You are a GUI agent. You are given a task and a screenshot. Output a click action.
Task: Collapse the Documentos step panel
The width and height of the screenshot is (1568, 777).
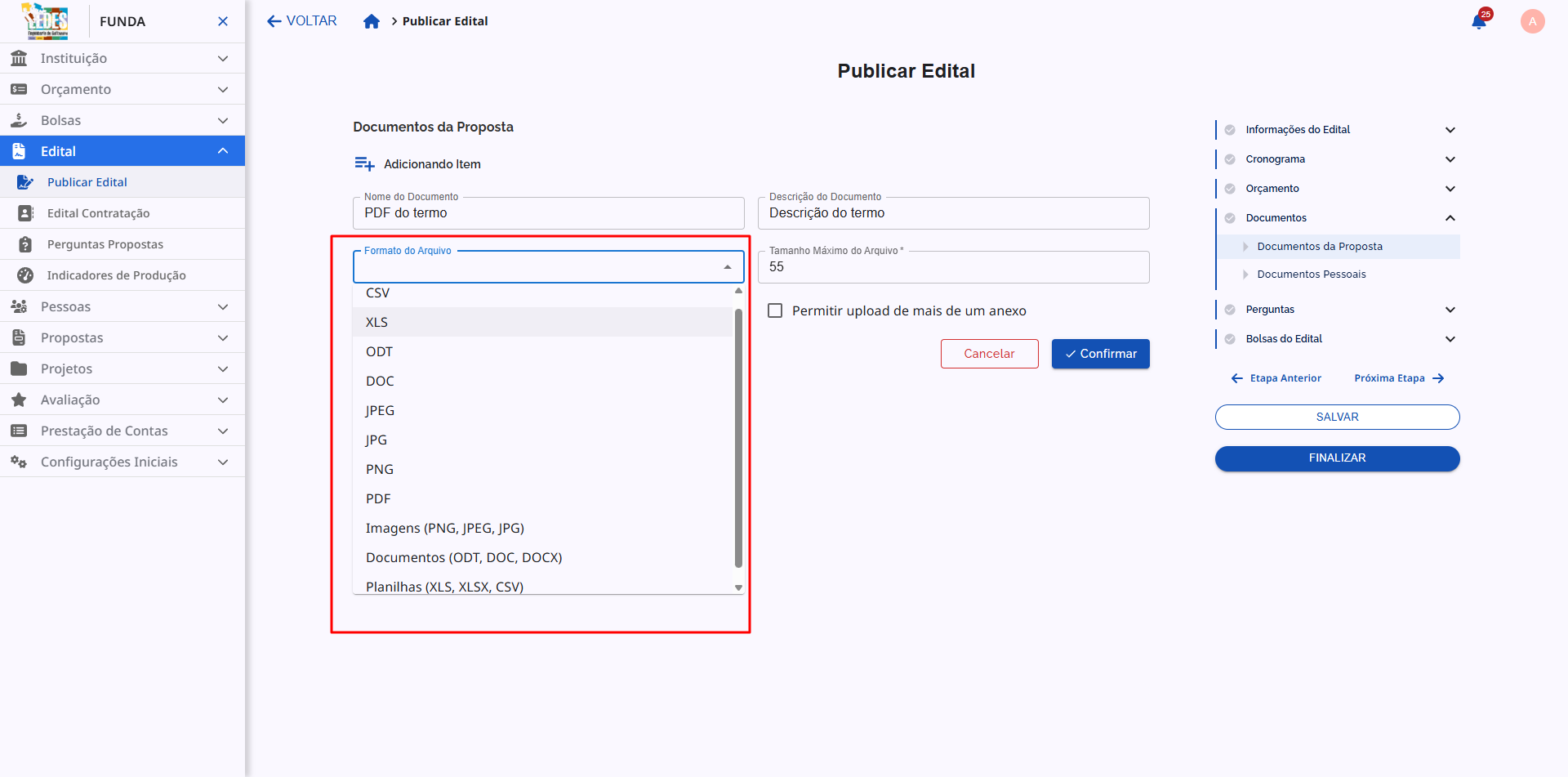(1450, 218)
